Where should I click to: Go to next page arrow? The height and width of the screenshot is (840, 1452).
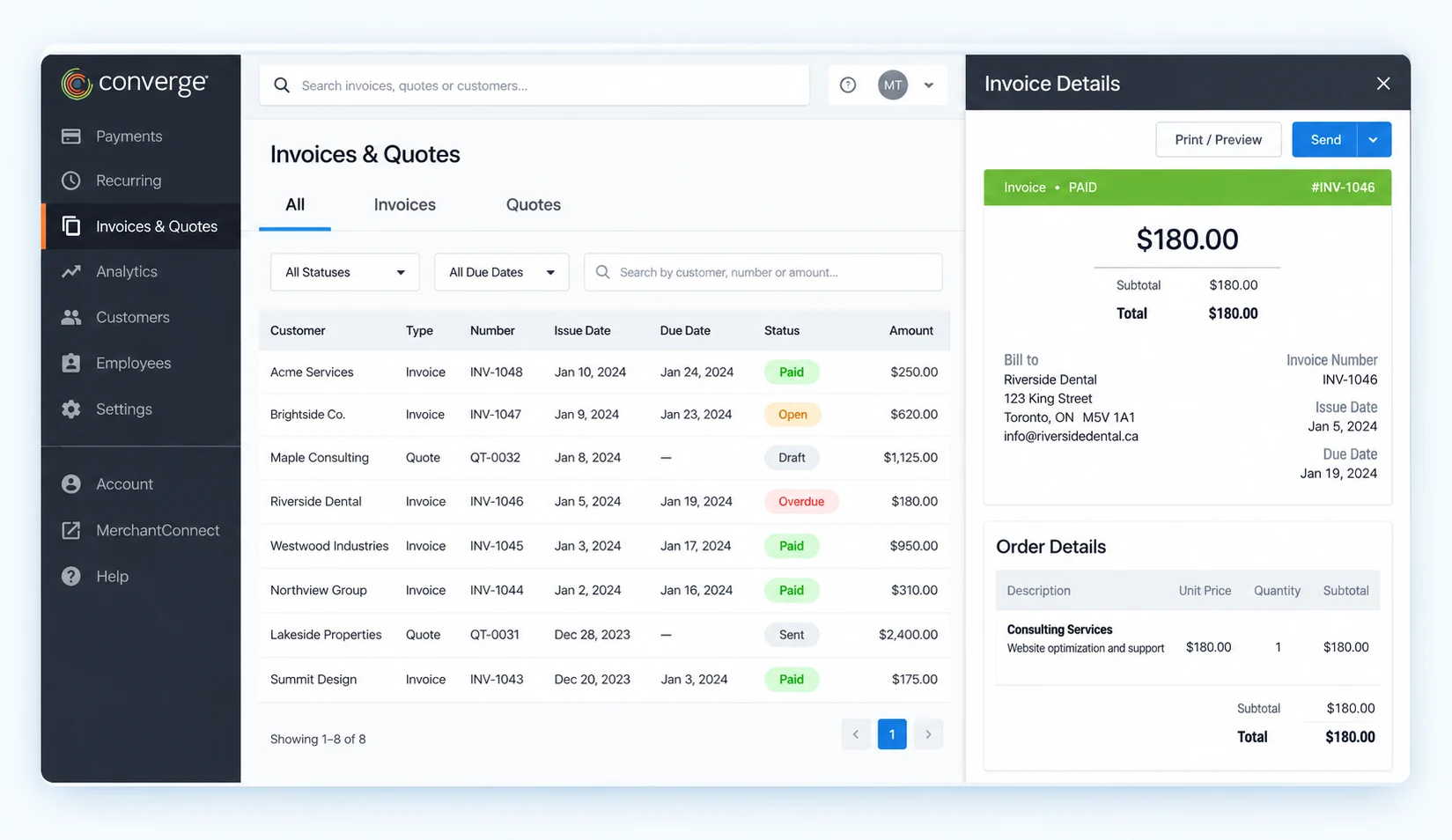point(928,734)
